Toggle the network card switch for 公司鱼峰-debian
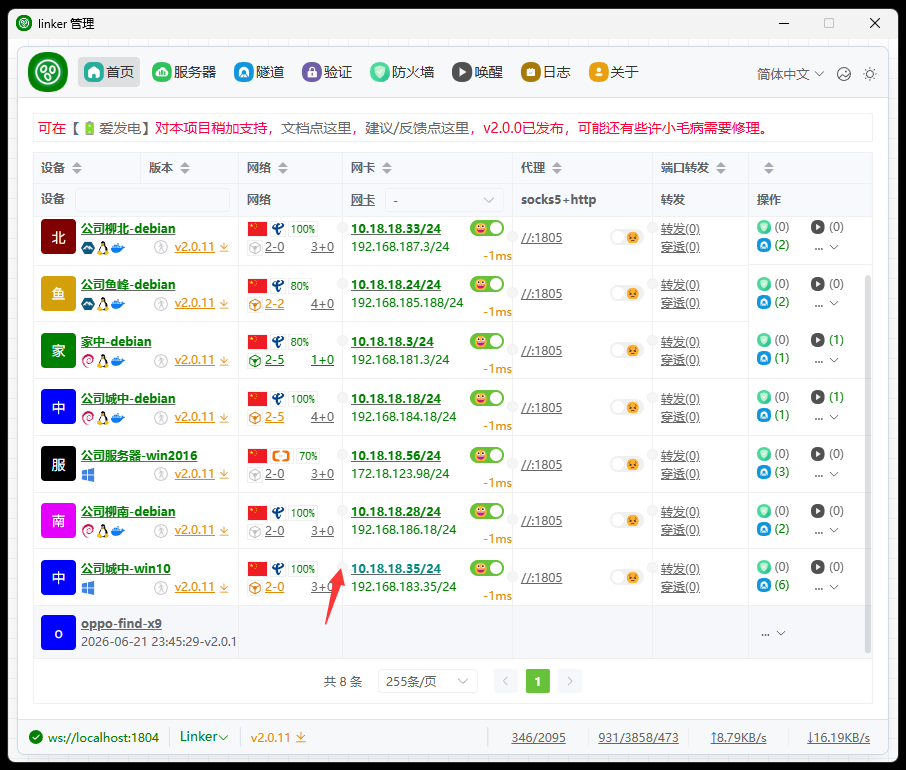Image resolution: width=906 pixels, height=770 pixels. [x=487, y=284]
